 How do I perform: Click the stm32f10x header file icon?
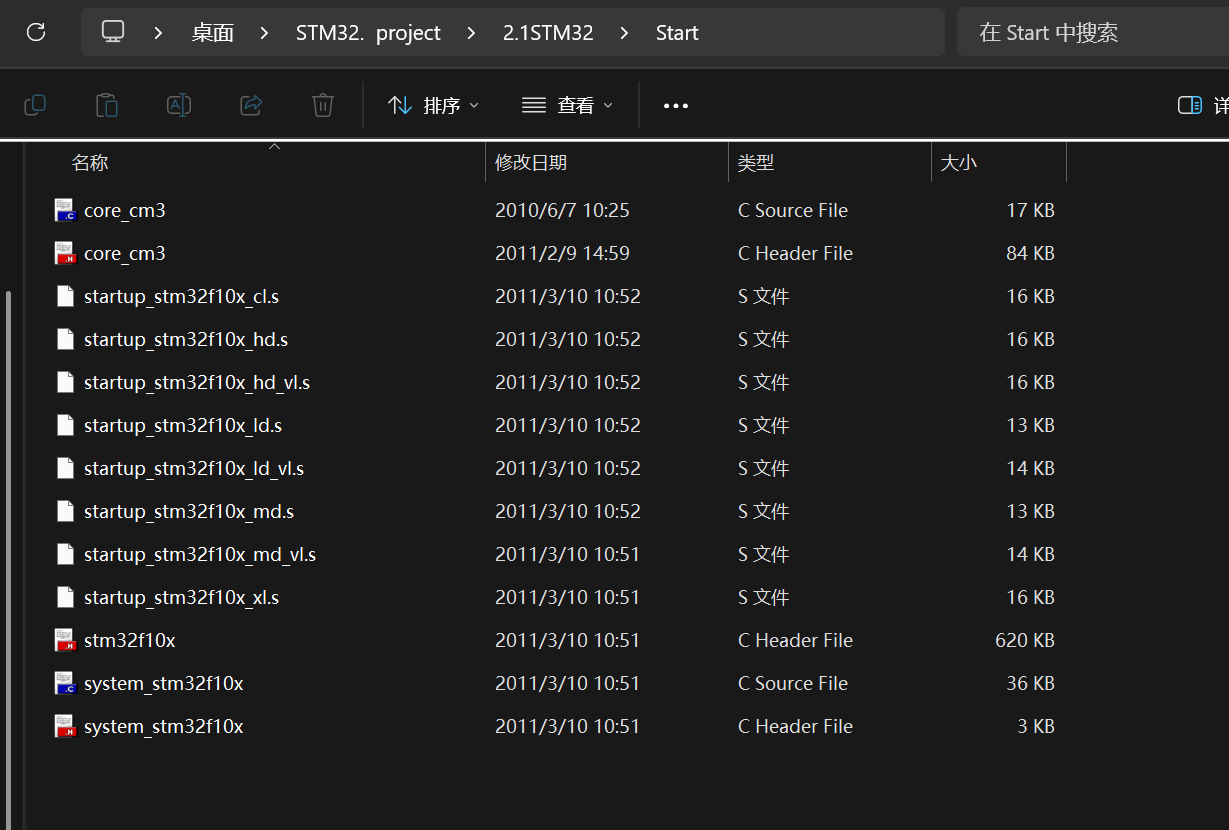point(65,640)
